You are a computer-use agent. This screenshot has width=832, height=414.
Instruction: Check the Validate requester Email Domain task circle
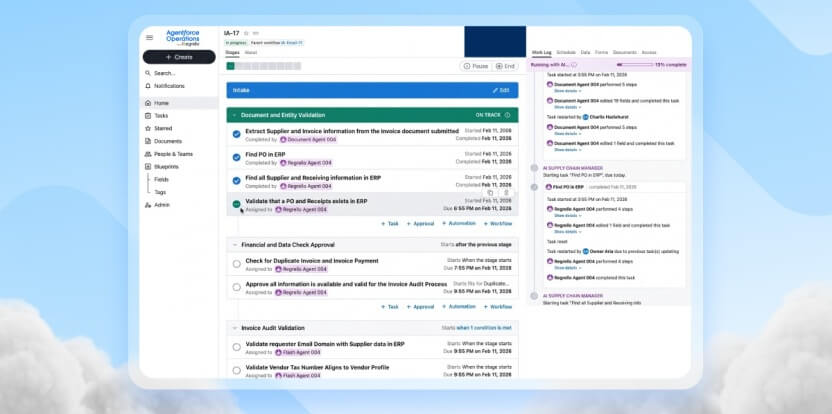237,347
